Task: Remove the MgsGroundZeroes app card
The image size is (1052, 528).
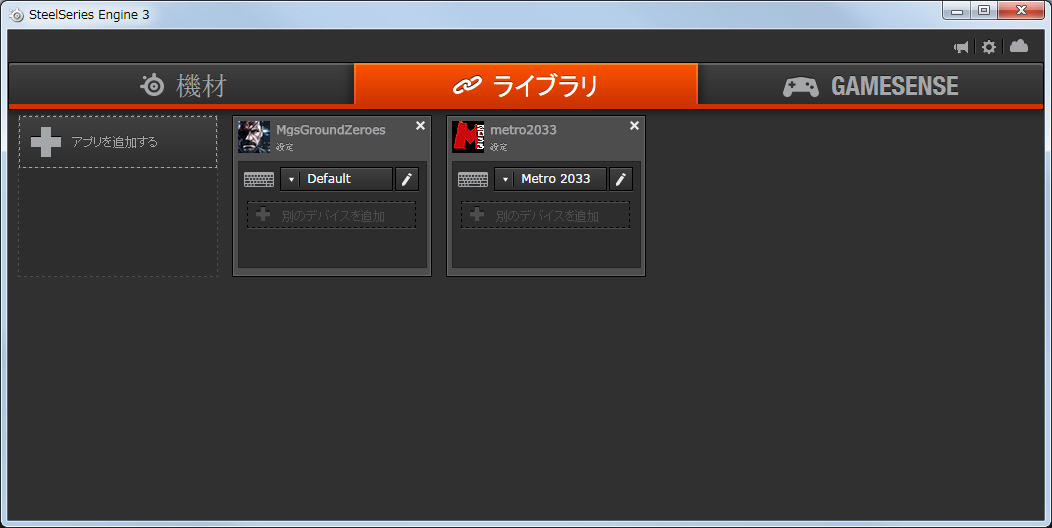Action: click(420, 125)
